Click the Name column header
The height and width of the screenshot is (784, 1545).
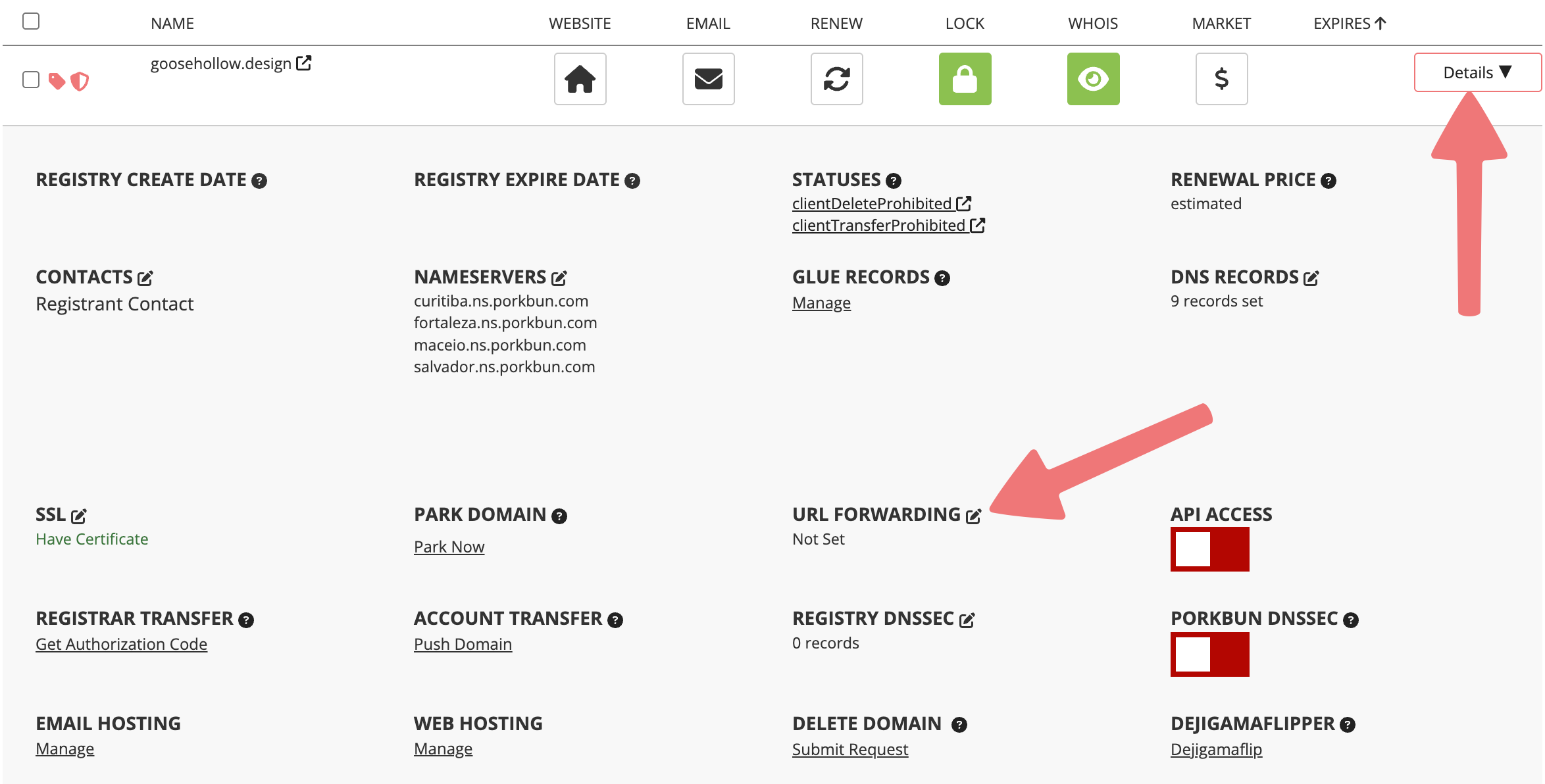click(172, 24)
